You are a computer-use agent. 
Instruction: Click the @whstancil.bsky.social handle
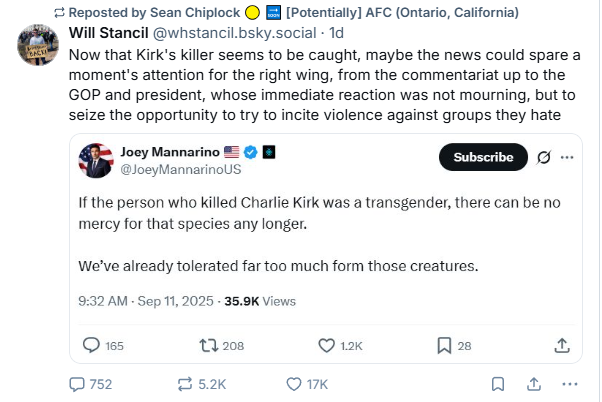coord(235,33)
